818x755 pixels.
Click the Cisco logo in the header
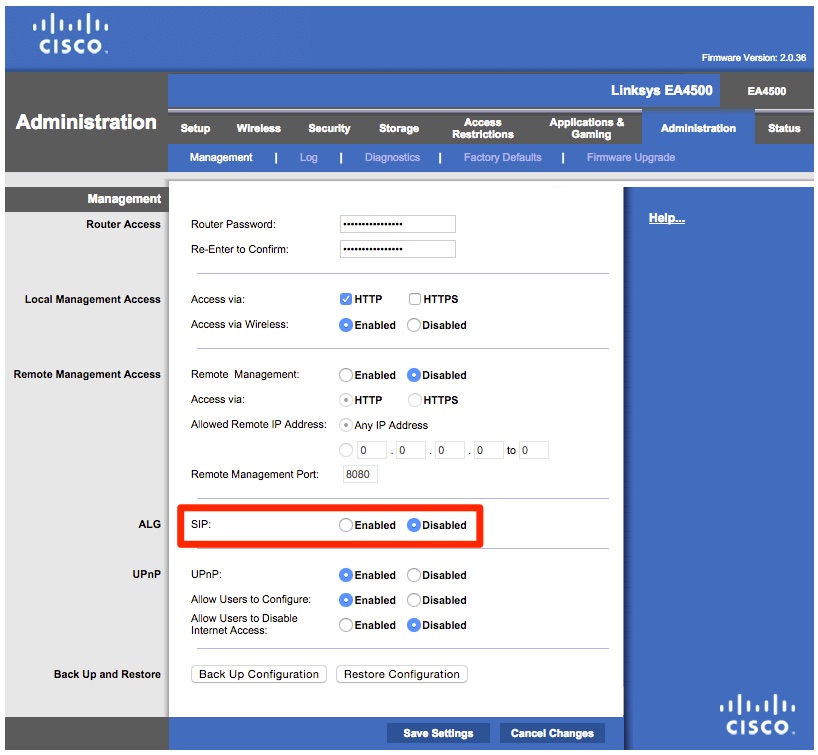[70, 34]
